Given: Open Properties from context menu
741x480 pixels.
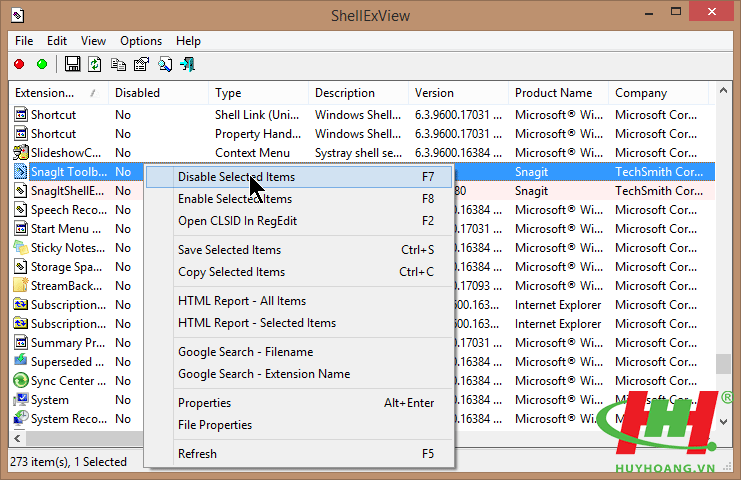Looking at the screenshot, I should coord(299,403).
